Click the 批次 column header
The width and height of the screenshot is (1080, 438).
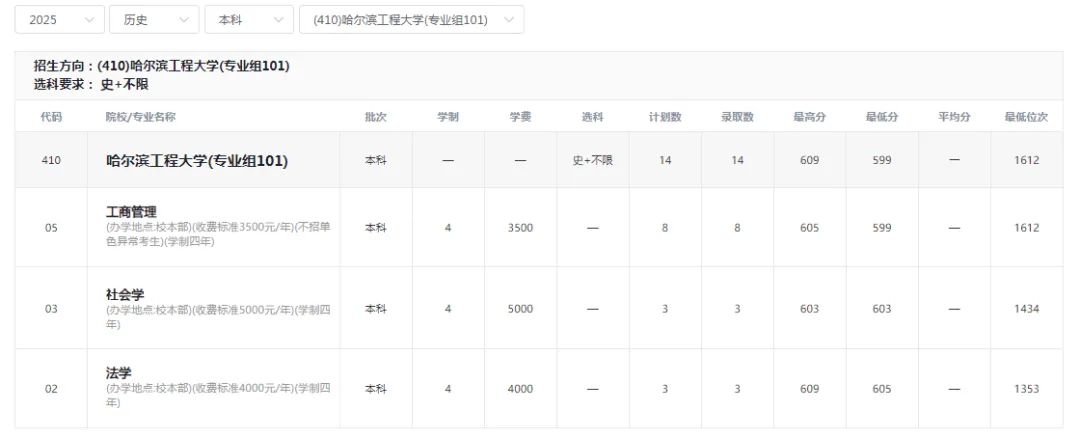[x=376, y=117]
